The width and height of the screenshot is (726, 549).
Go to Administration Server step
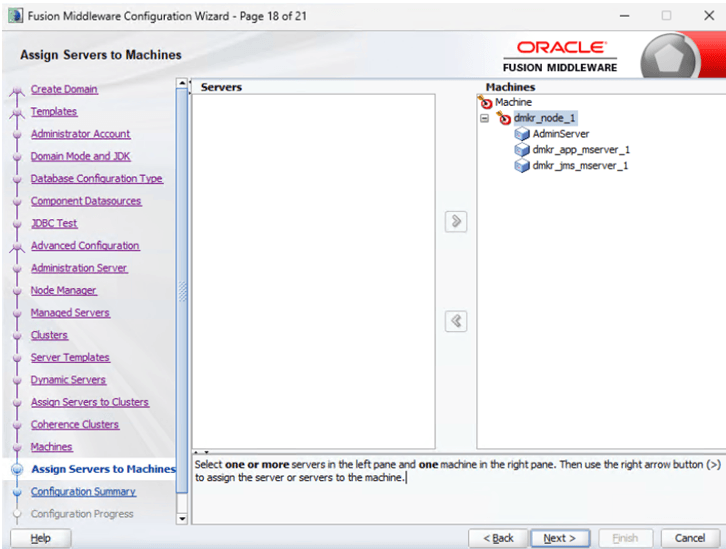tap(79, 268)
